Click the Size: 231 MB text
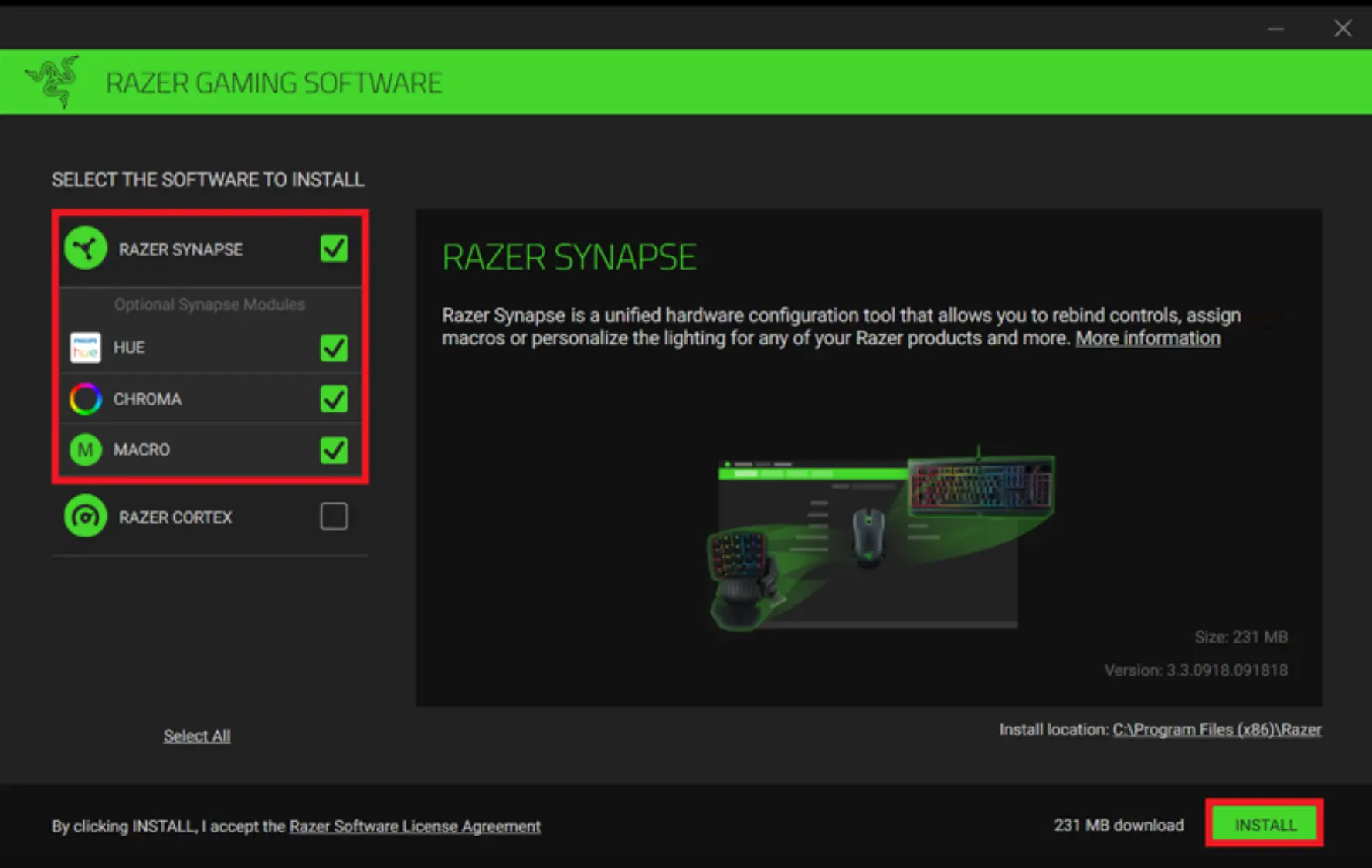This screenshot has height=868, width=1372. pos(1241,637)
